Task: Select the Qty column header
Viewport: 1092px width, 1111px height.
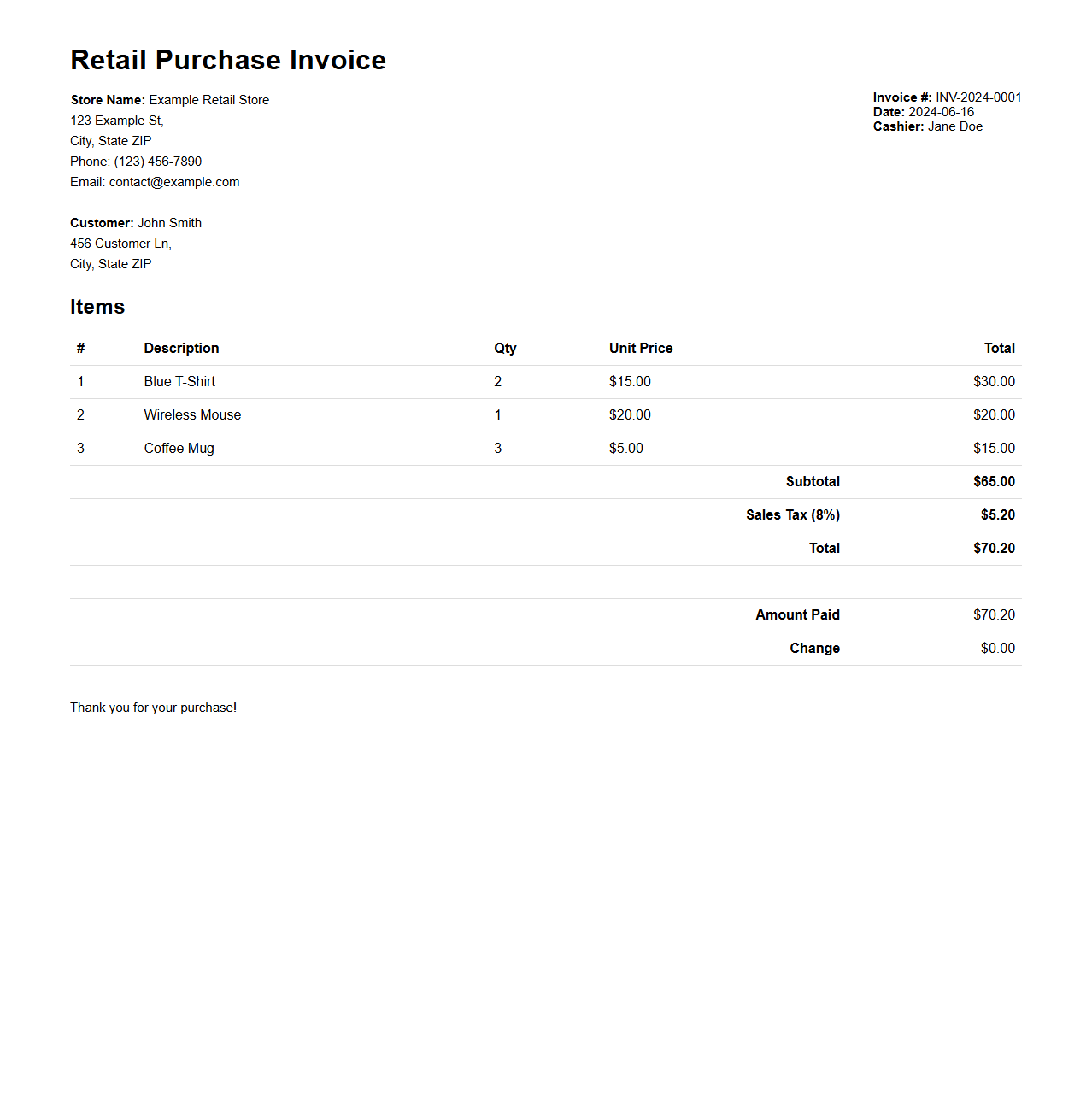Action: pos(505,348)
